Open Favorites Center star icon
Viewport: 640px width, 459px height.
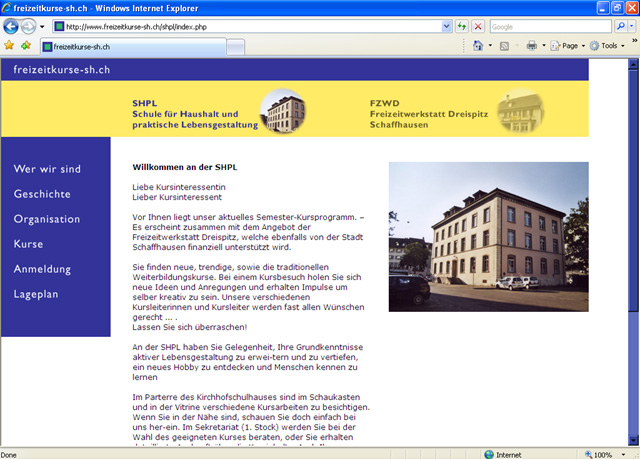(10, 46)
